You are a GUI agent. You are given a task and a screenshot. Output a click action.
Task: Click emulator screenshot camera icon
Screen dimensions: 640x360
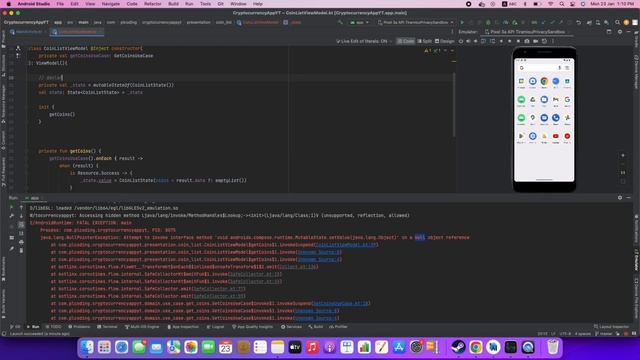coord(527,41)
